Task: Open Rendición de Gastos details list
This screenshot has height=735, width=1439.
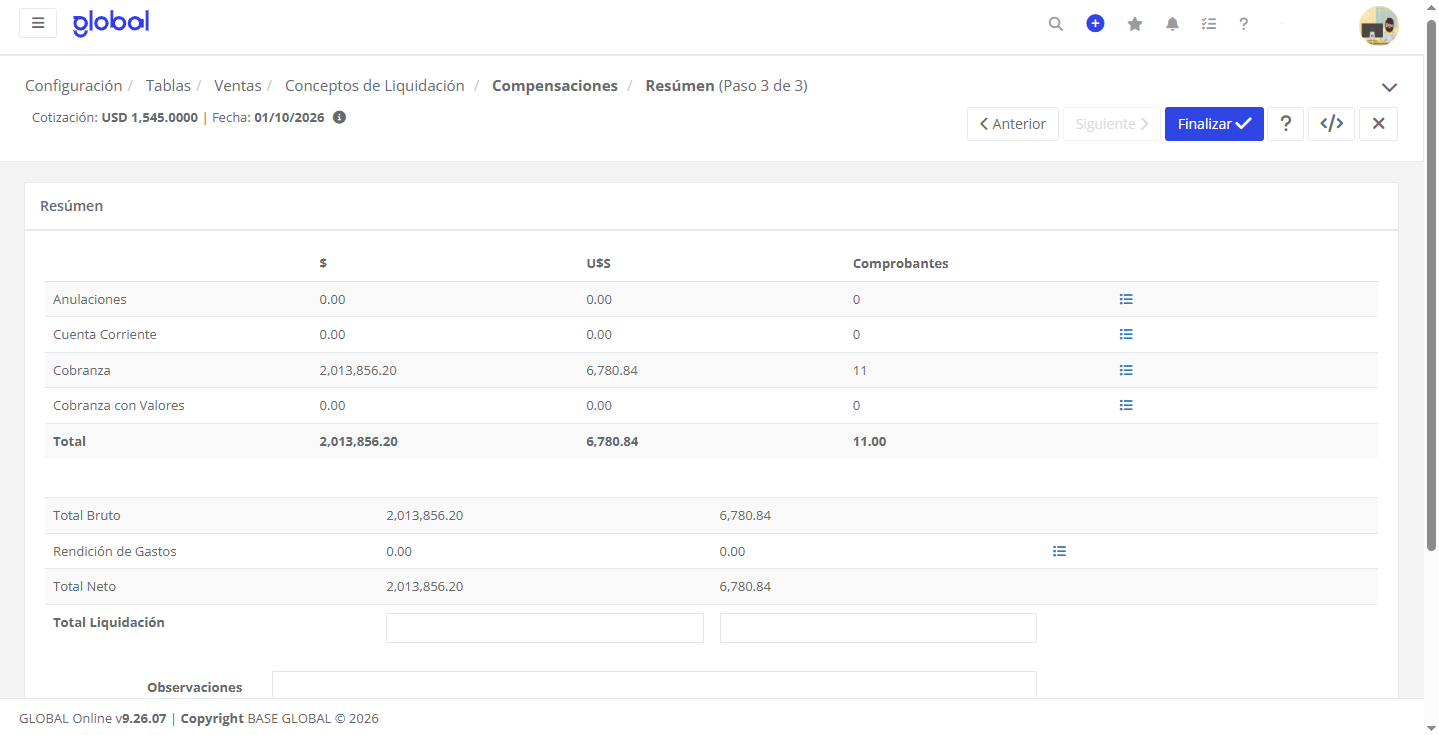Action: click(x=1060, y=551)
